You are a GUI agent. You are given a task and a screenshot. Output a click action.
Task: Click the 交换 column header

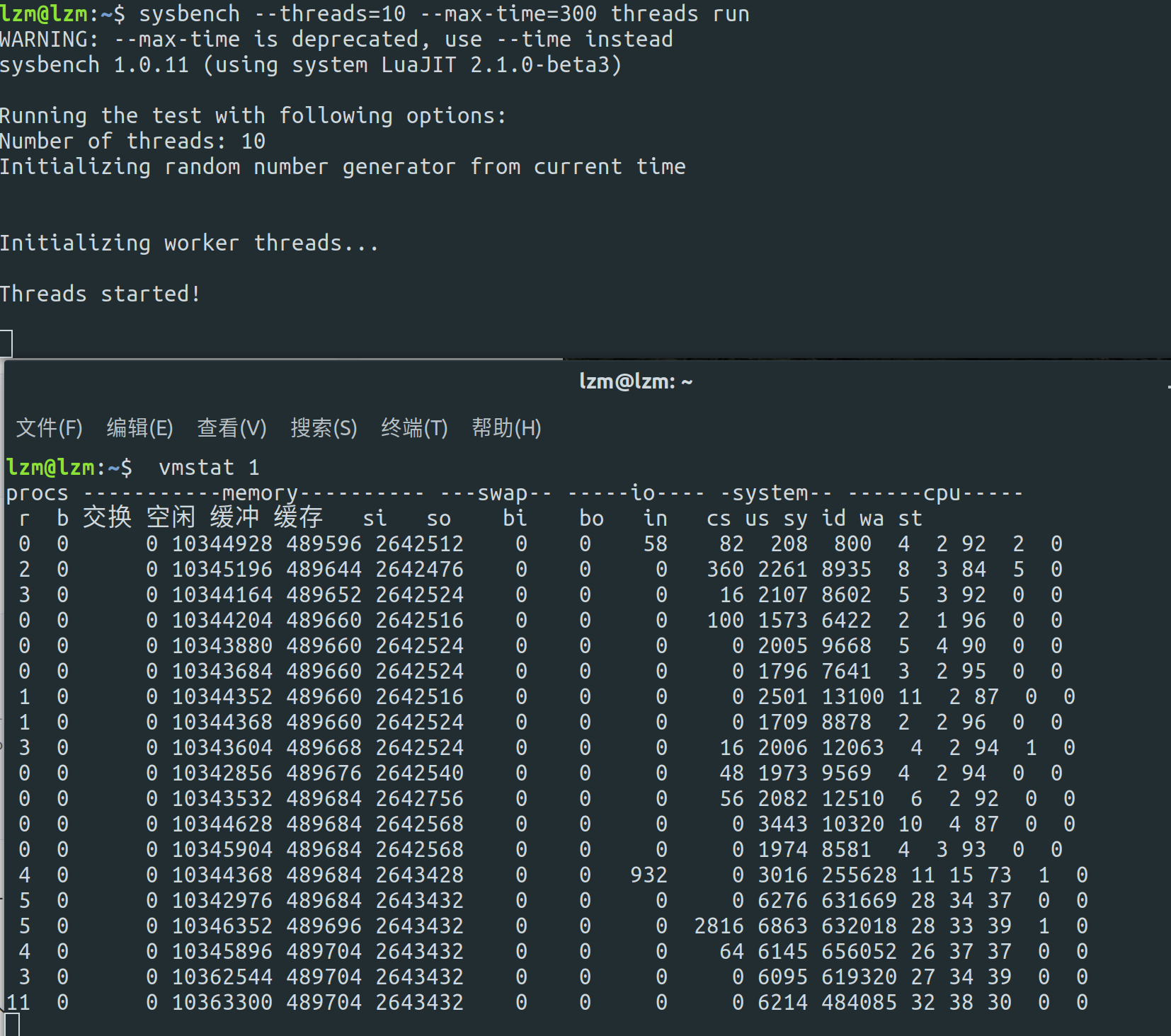[108, 517]
